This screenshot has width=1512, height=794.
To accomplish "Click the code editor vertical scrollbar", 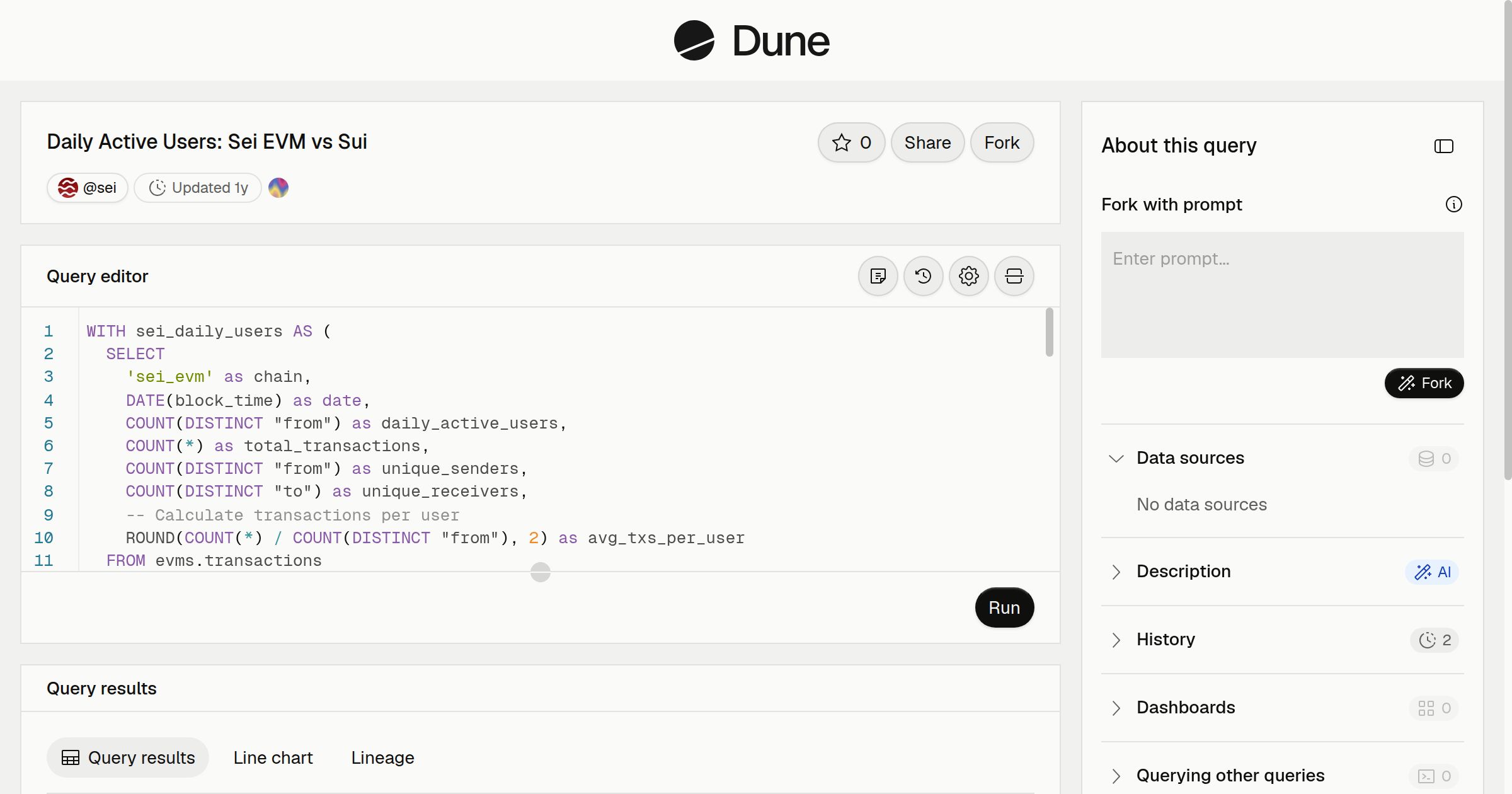I will click(1049, 332).
